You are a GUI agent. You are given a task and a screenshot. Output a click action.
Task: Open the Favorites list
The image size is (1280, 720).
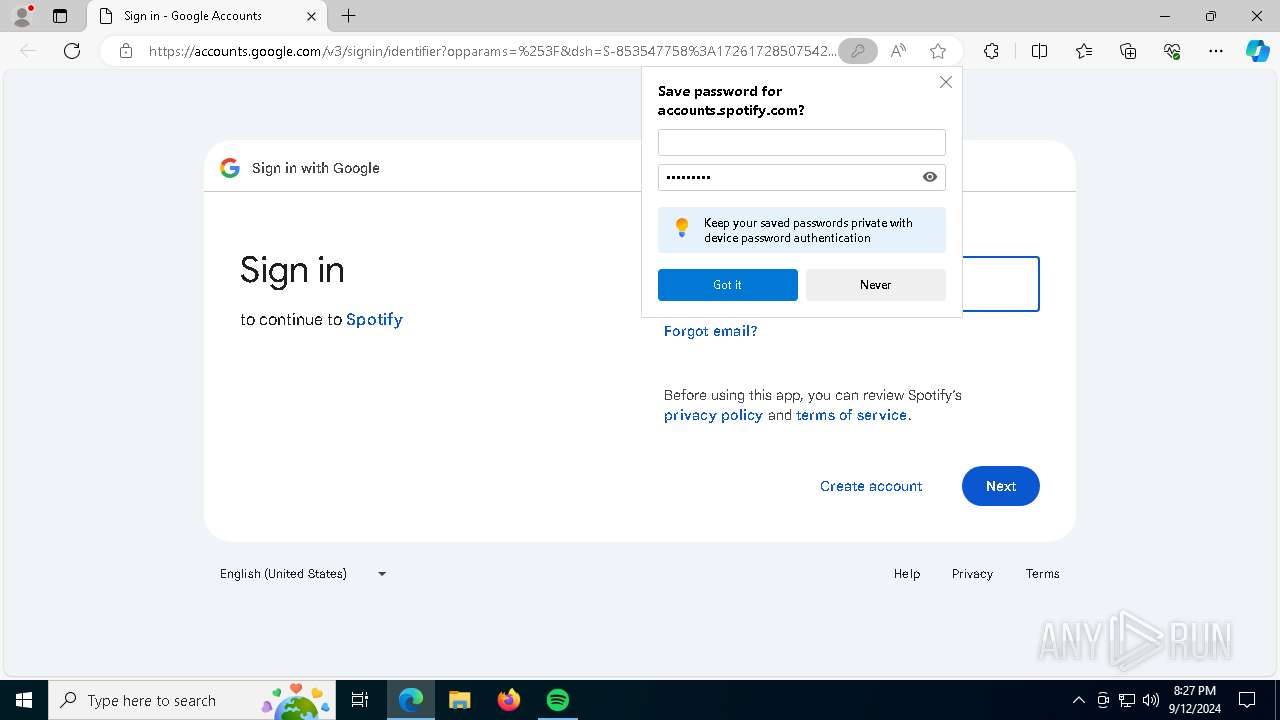(1084, 51)
